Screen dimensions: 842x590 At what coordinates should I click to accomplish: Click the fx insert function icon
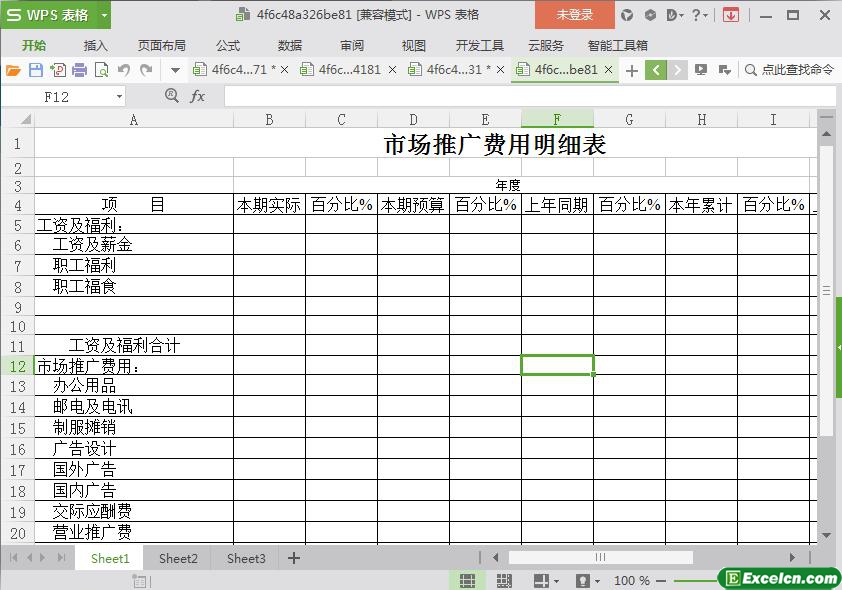tap(198, 96)
